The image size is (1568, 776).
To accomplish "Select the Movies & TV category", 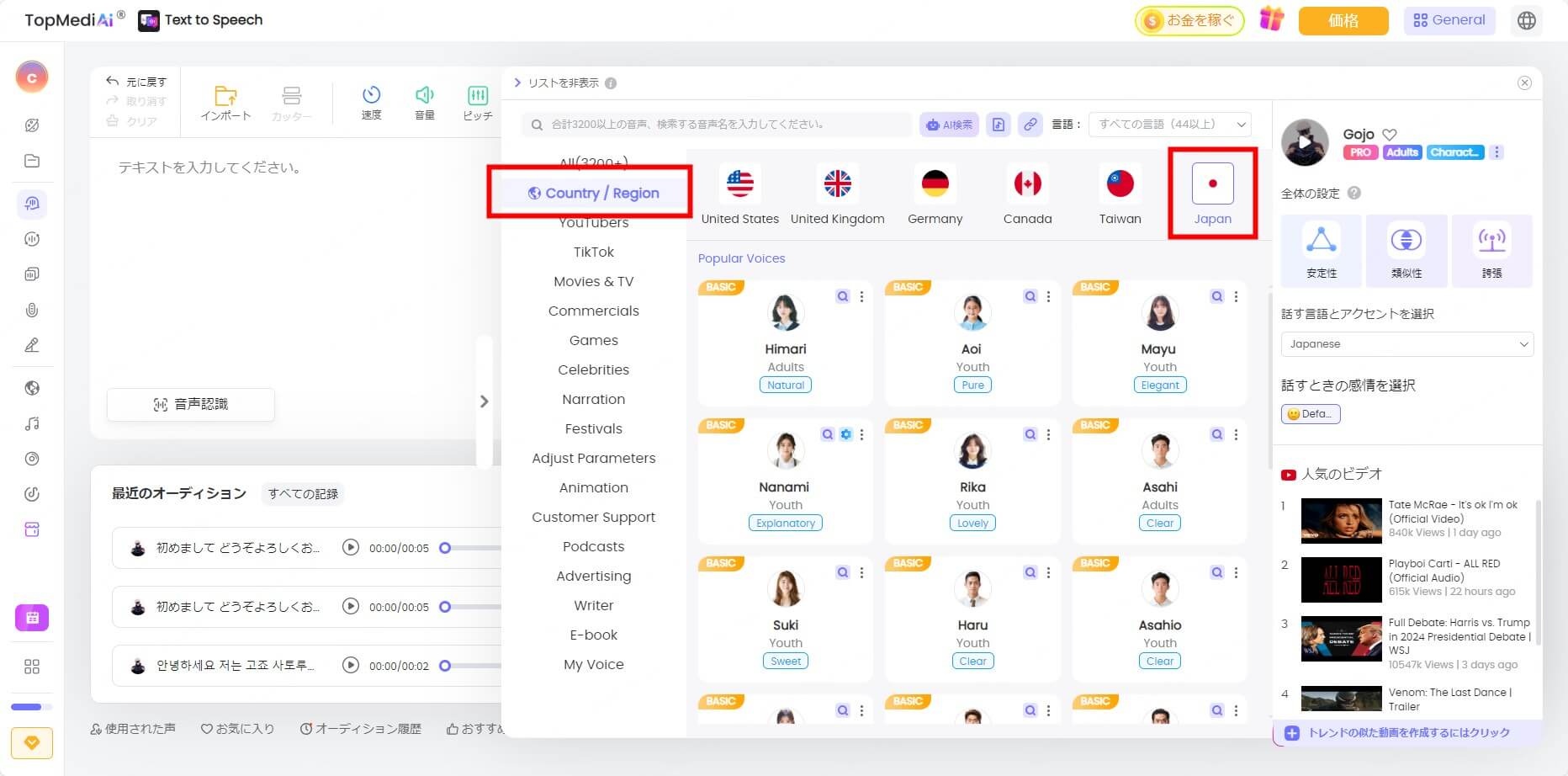I will pyautogui.click(x=594, y=281).
